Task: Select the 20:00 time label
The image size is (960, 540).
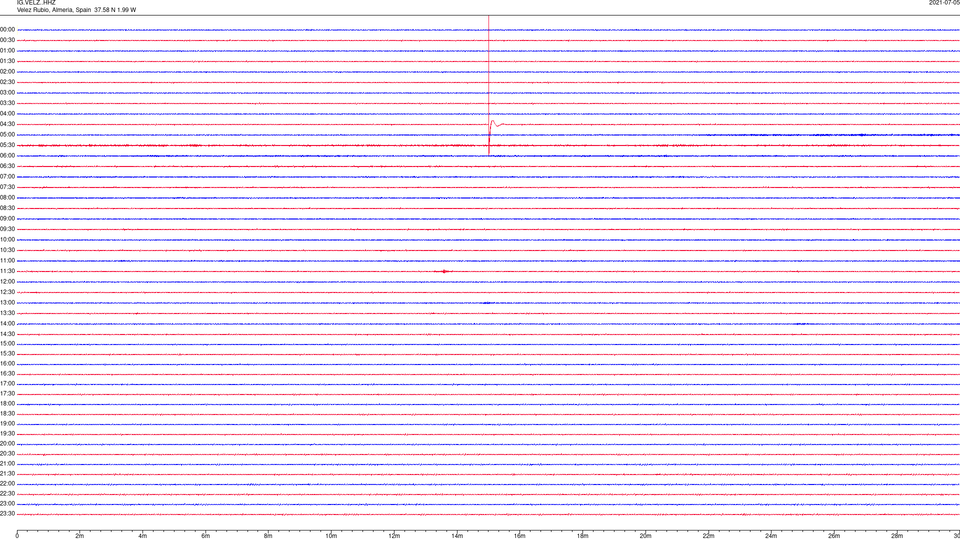Action: pos(7,444)
